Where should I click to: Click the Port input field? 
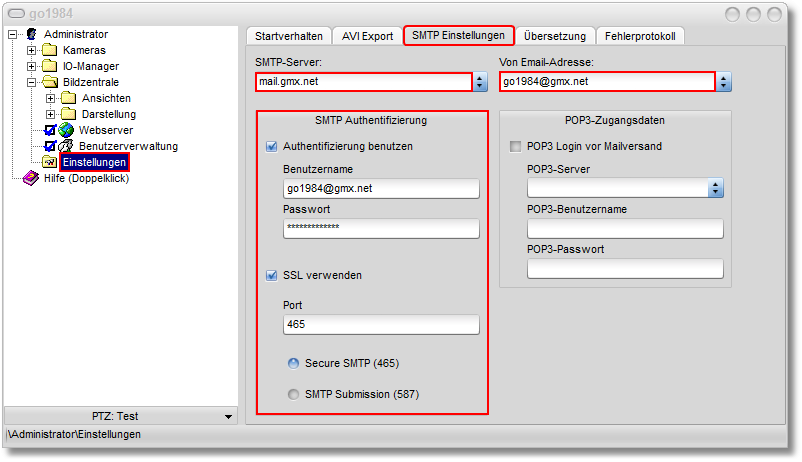click(x=381, y=324)
